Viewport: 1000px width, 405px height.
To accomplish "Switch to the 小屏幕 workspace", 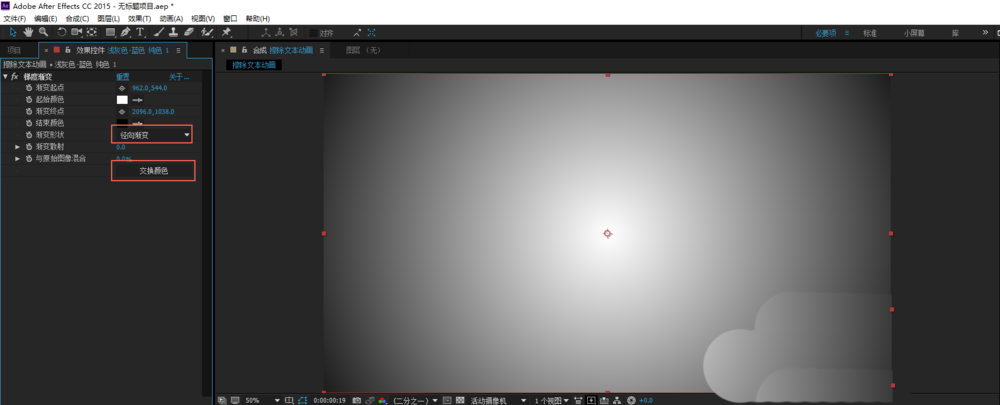I will click(x=915, y=33).
